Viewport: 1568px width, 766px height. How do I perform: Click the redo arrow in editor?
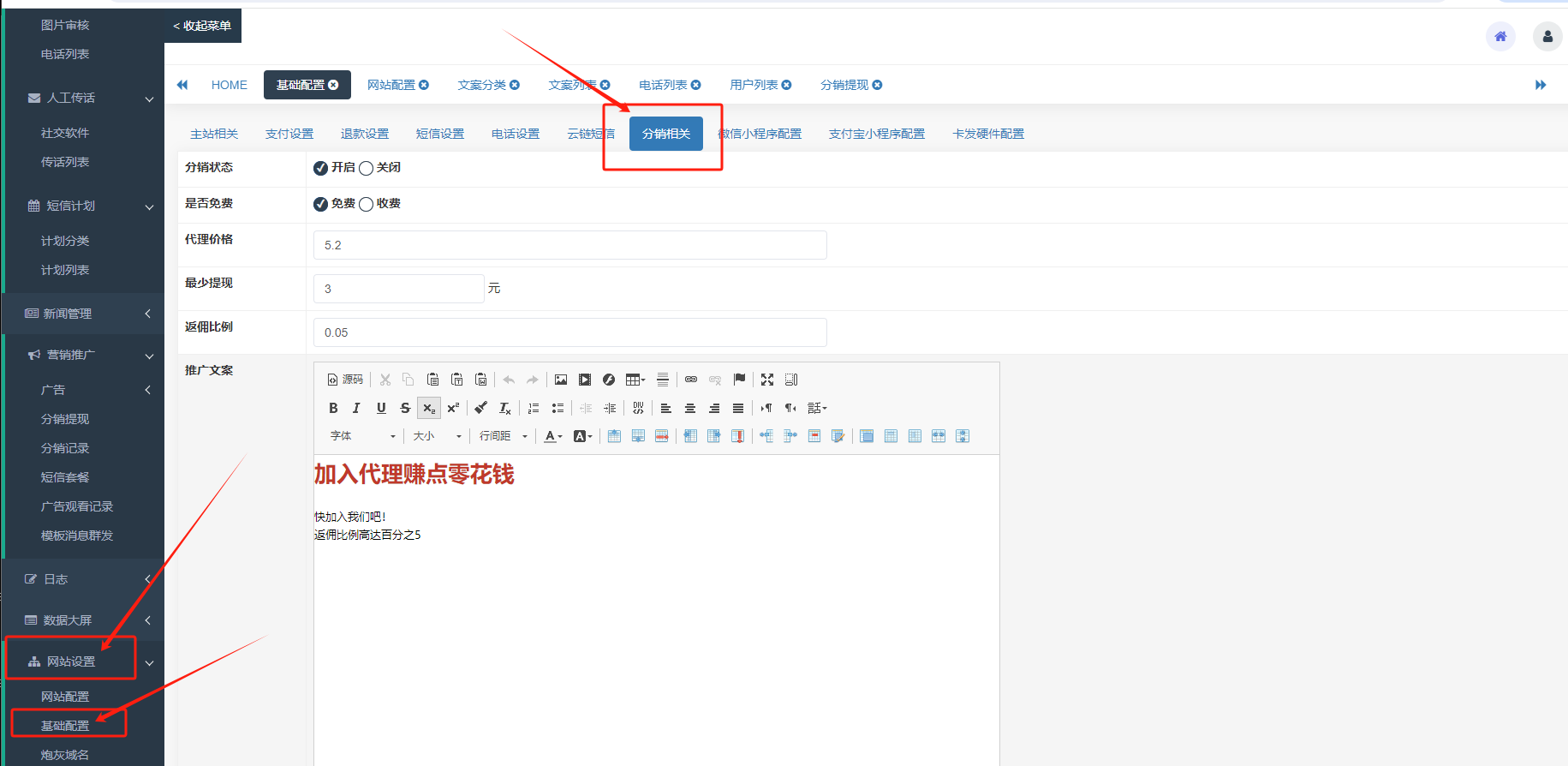click(533, 380)
